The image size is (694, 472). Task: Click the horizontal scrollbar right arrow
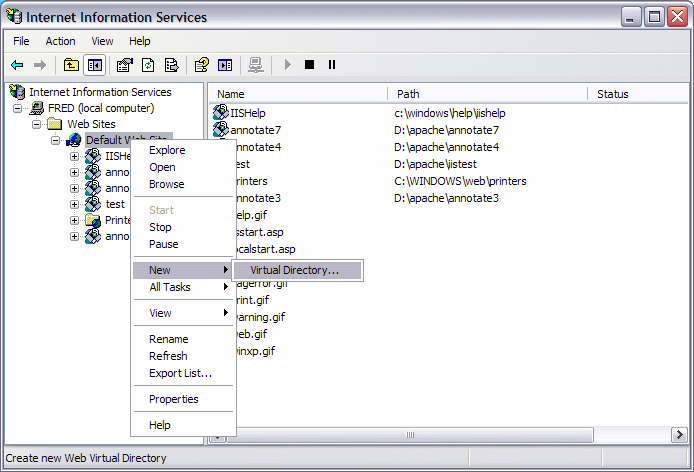click(x=679, y=435)
